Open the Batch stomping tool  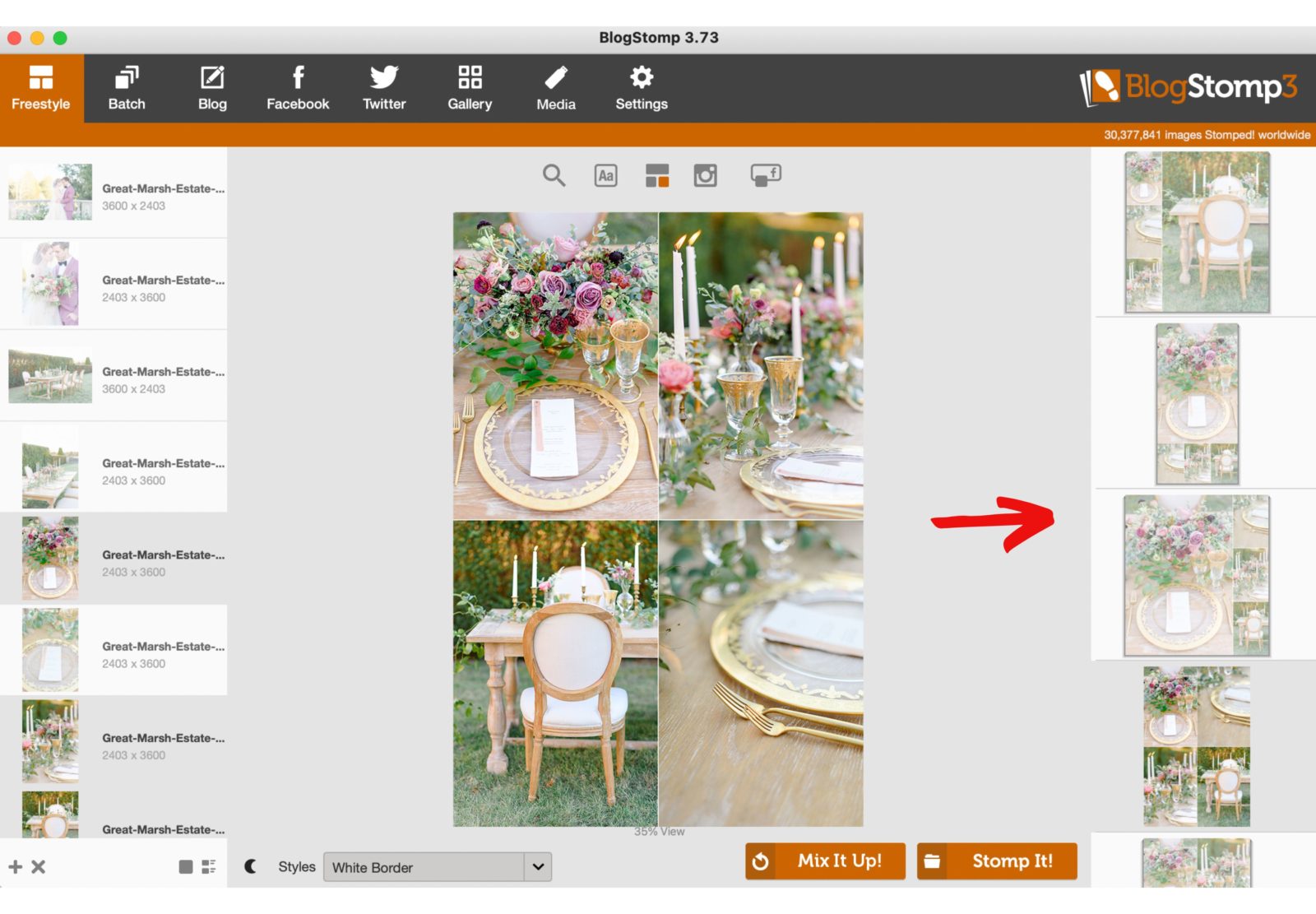click(x=126, y=87)
